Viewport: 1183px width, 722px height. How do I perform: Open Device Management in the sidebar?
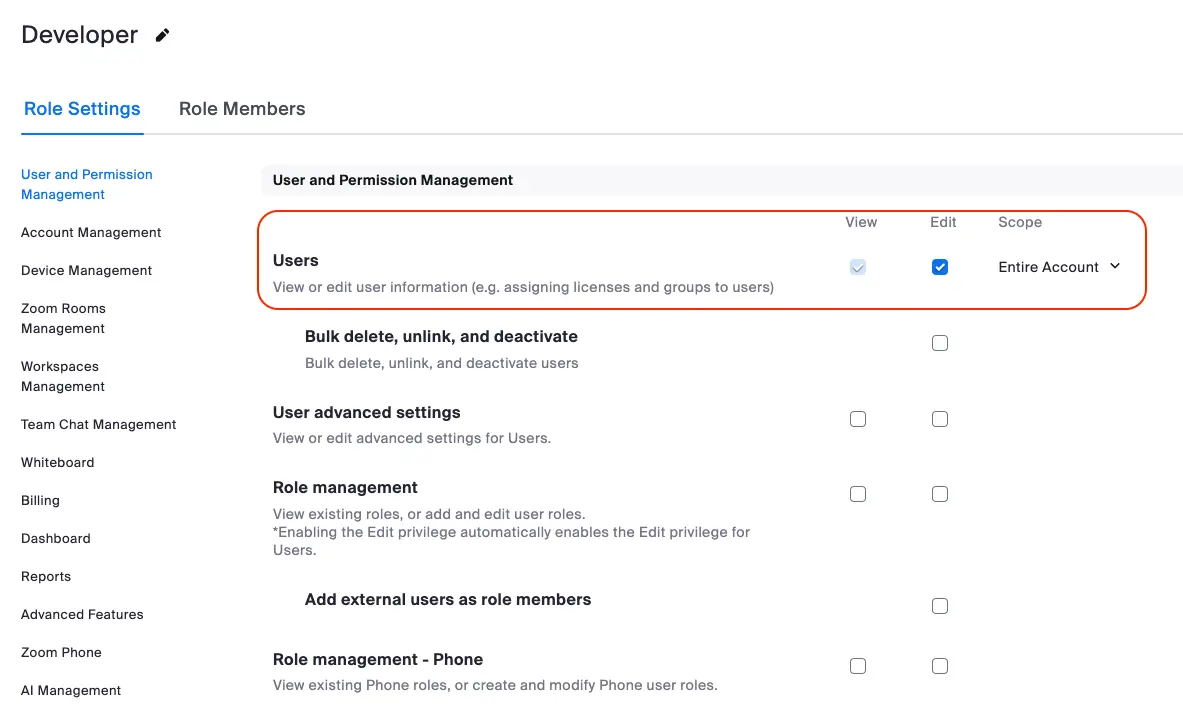pos(87,270)
